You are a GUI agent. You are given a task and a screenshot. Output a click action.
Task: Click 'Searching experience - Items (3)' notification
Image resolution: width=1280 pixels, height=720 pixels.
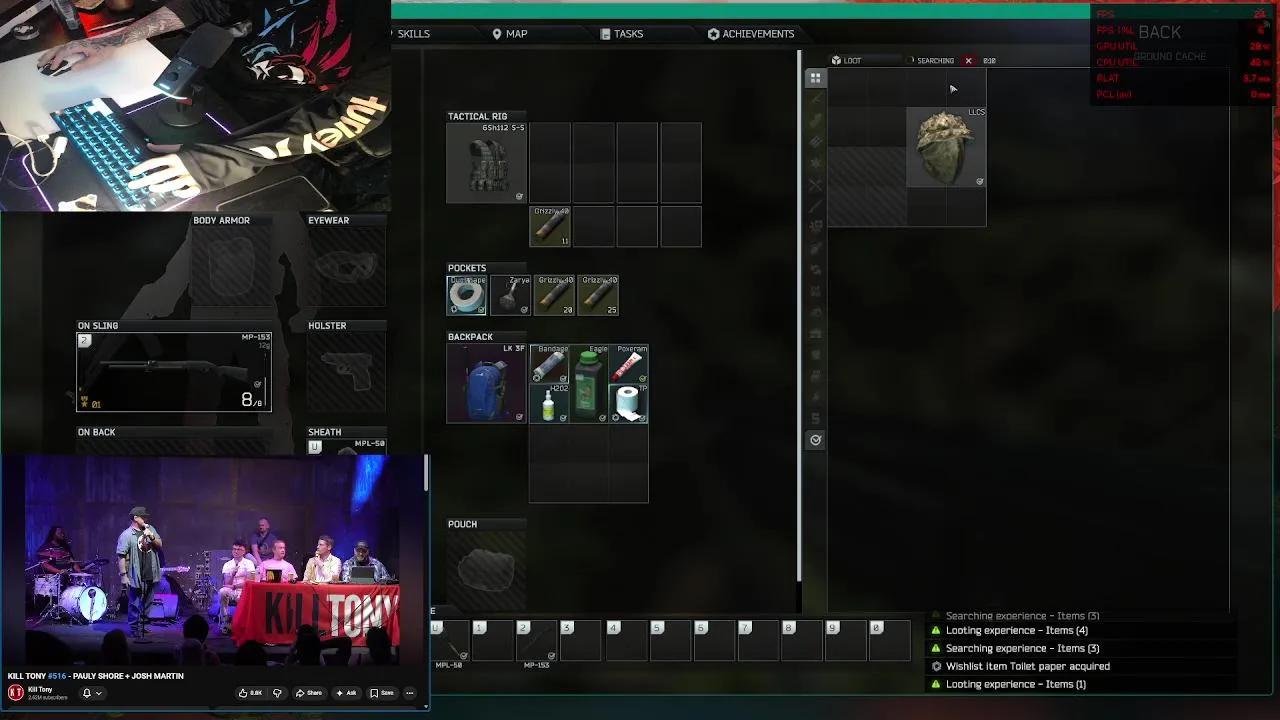1022,648
